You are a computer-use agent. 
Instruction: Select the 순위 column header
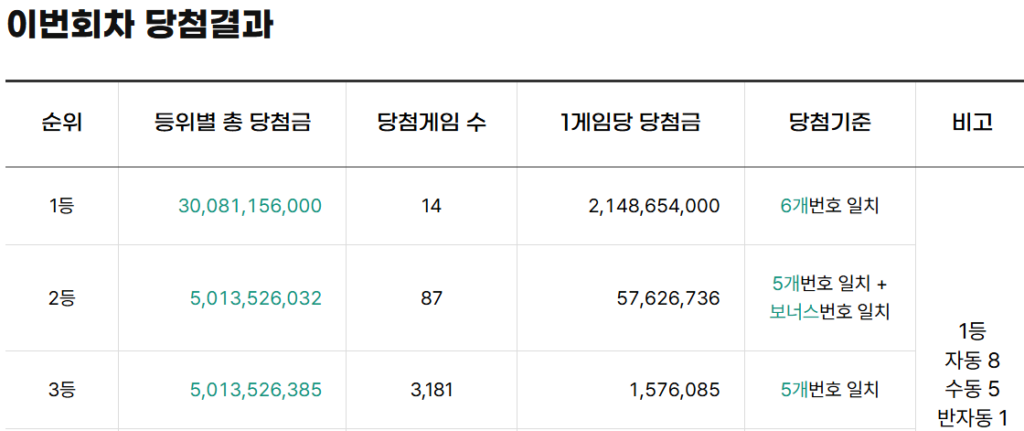[61, 124]
